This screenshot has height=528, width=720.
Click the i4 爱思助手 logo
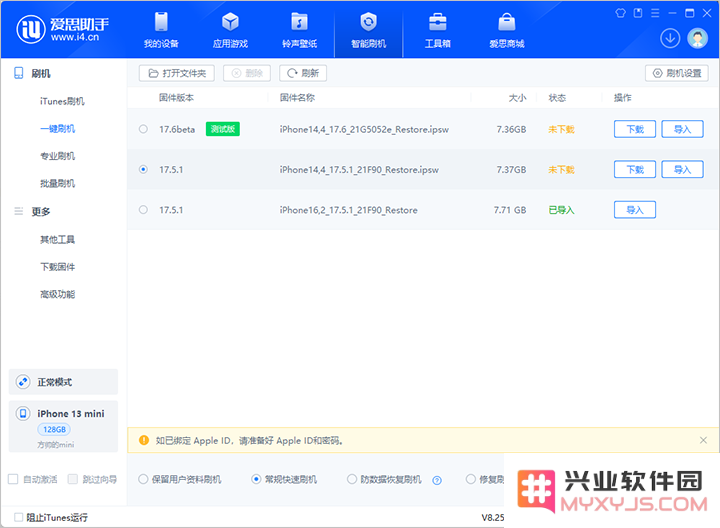[x=63, y=29]
